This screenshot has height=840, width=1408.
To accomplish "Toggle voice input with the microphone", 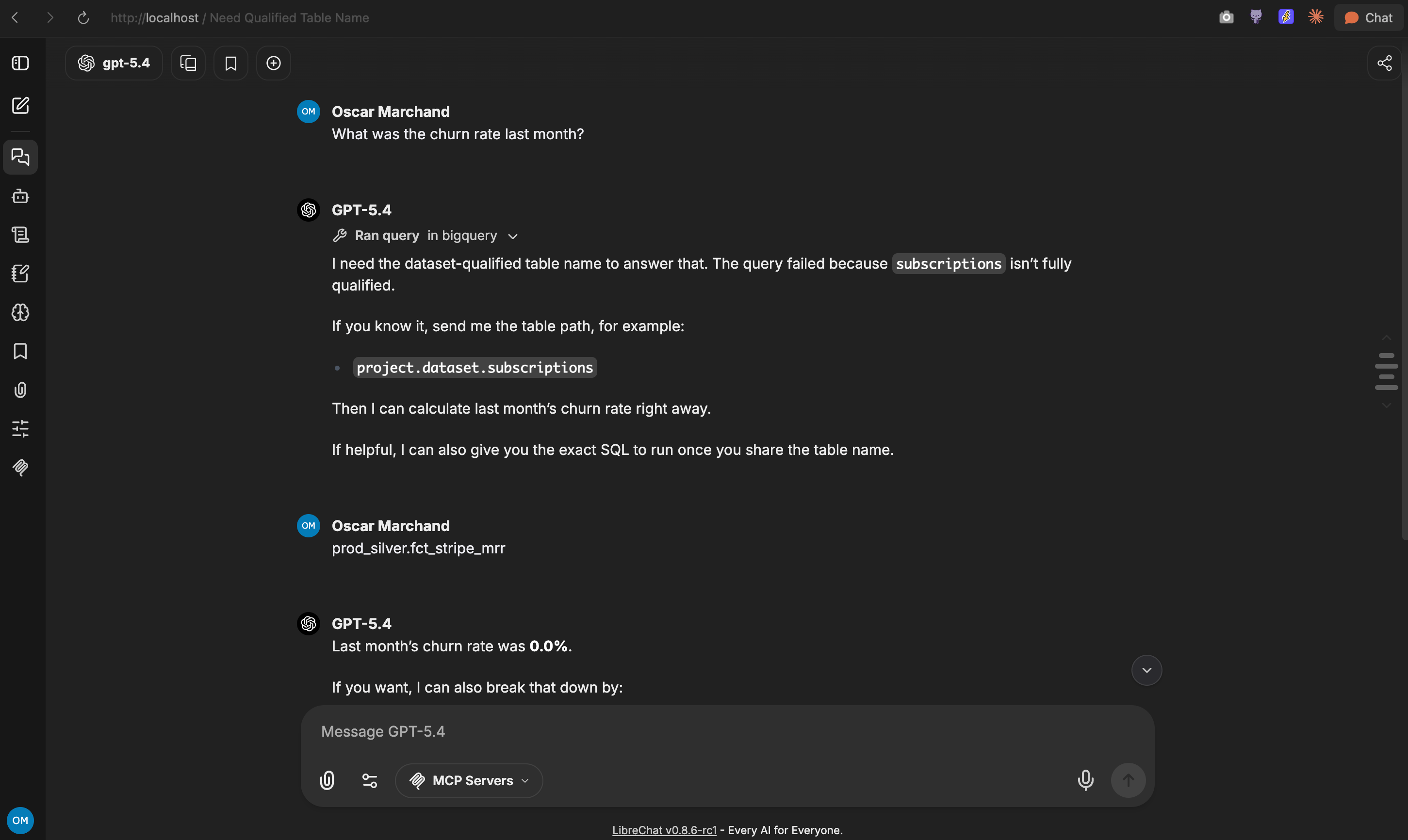I will (x=1085, y=780).
